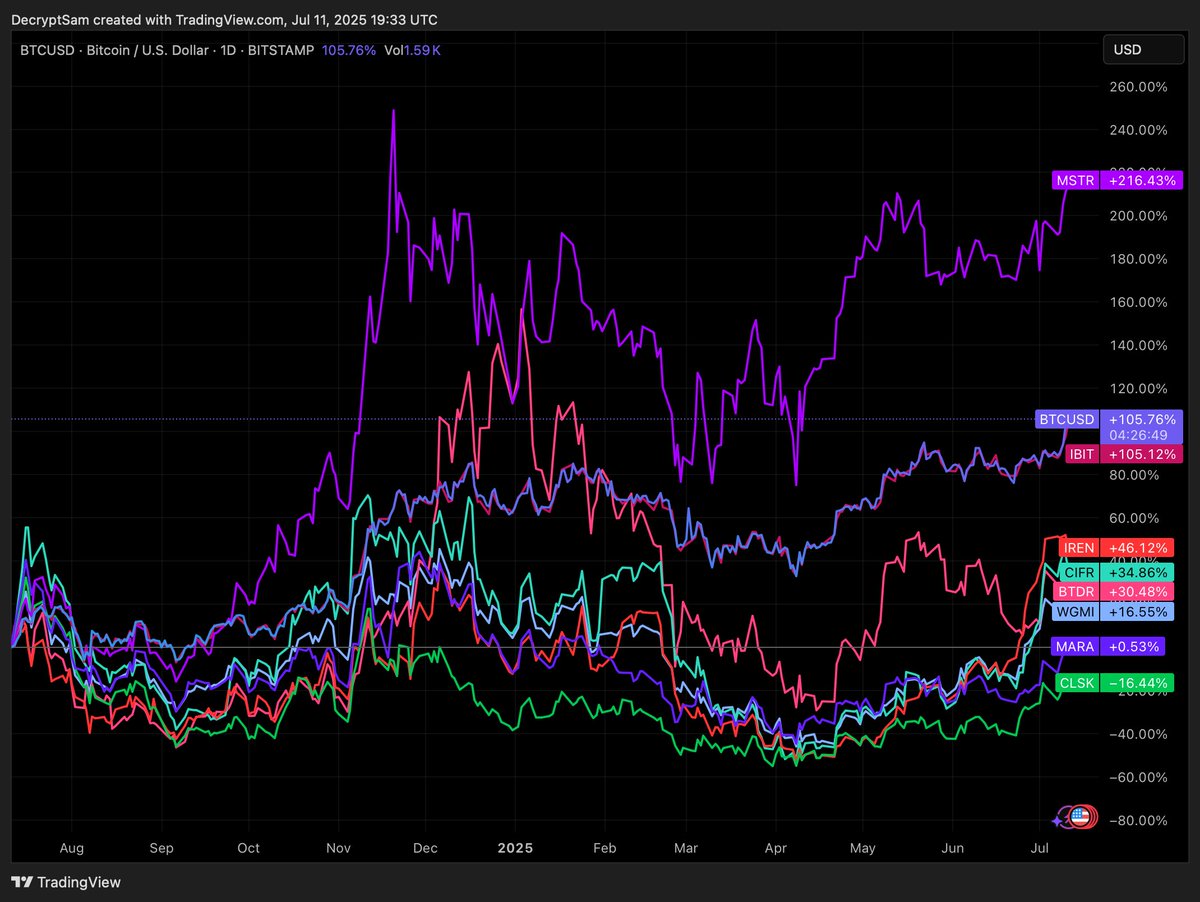Click the 105.76% value in chart header
Image resolution: width=1200 pixels, height=902 pixels.
(349, 50)
